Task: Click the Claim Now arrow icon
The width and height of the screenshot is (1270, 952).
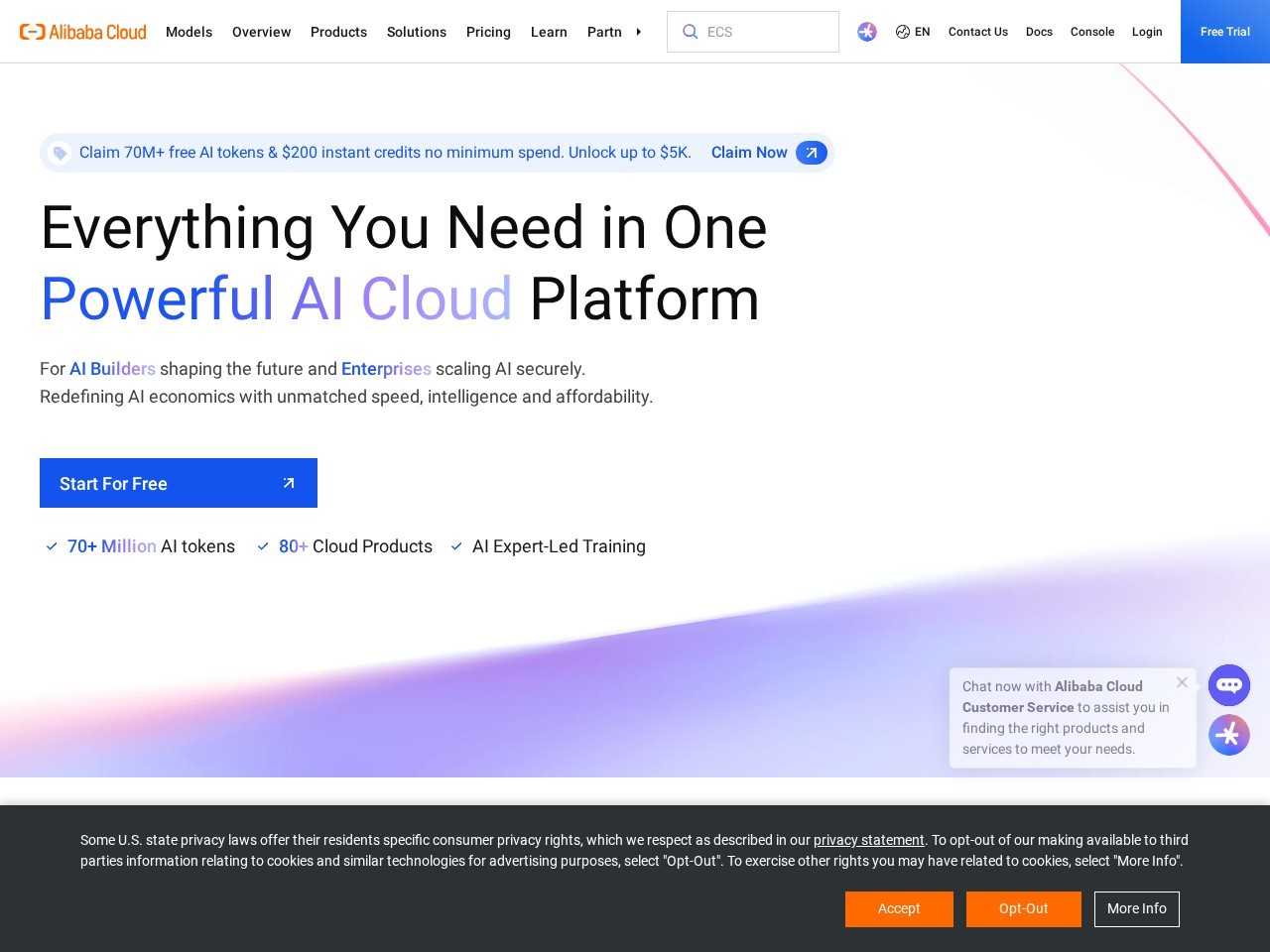Action: point(811,153)
